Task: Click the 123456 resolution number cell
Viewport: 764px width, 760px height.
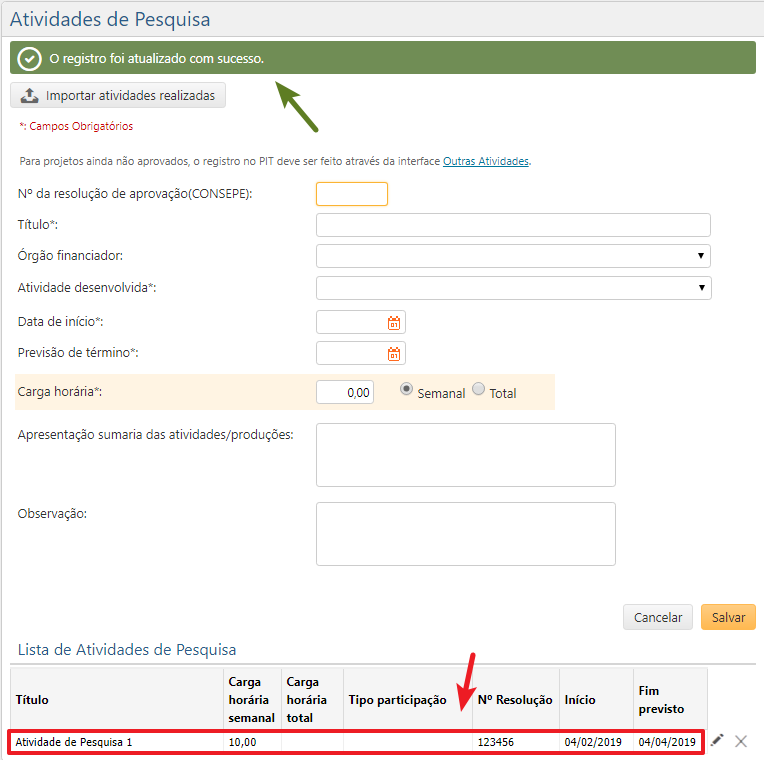Action: pyautogui.click(x=516, y=742)
